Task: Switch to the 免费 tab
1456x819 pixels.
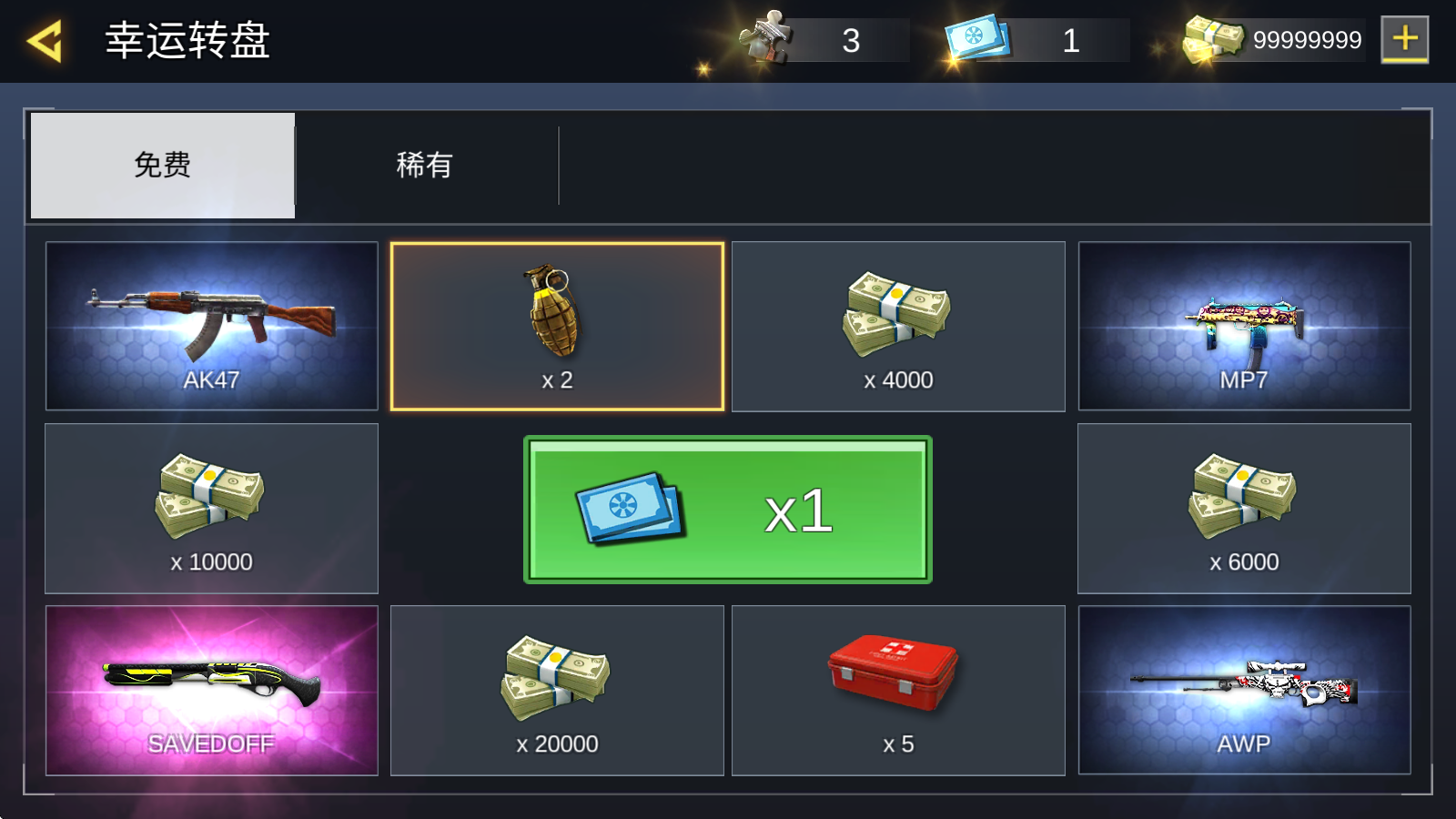Action: [163, 166]
